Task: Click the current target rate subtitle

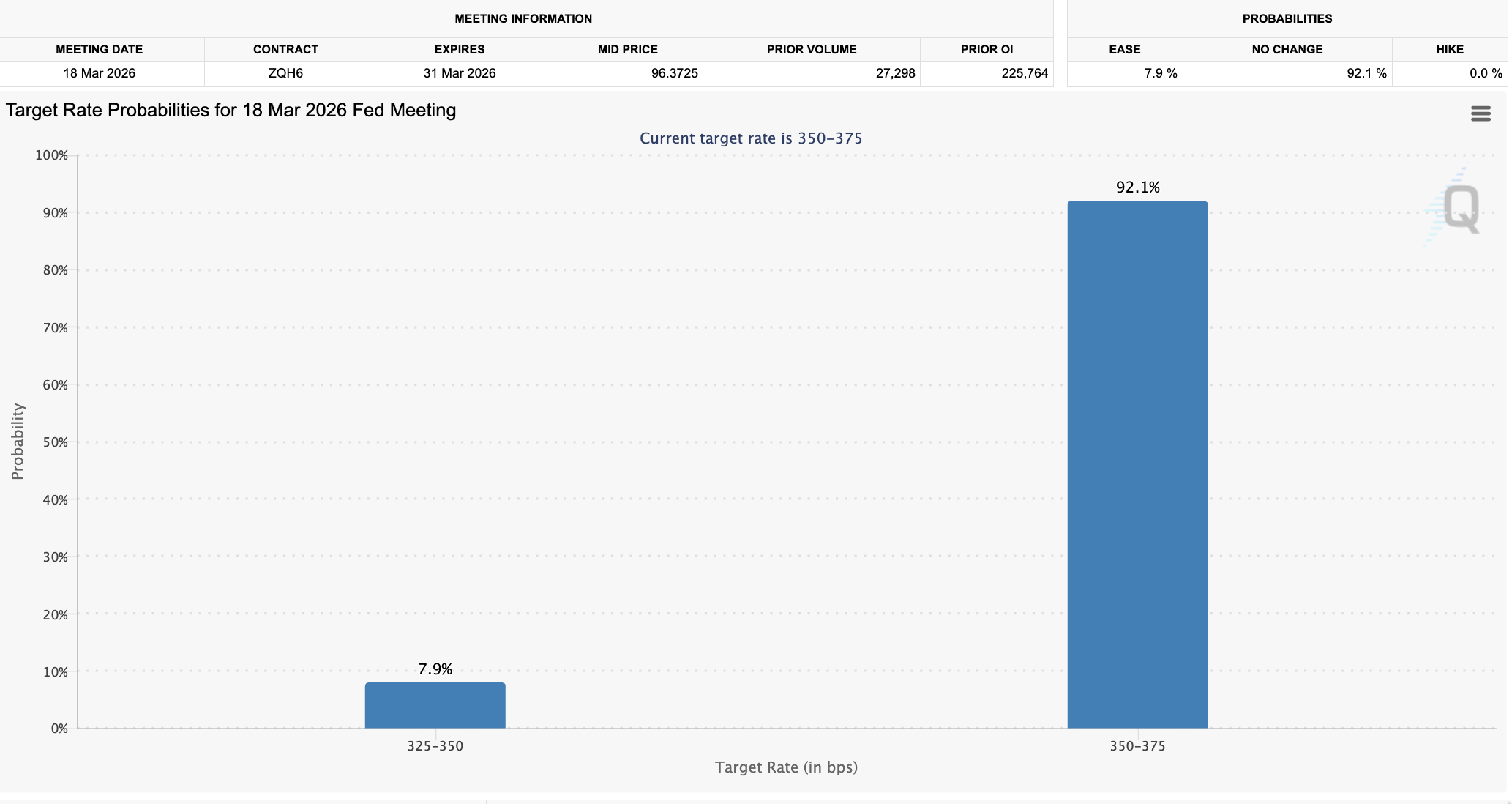Action: tap(751, 138)
